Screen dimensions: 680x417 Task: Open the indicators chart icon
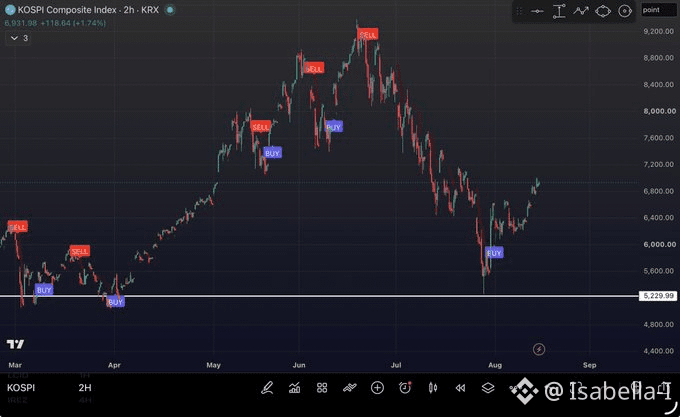[294, 388]
